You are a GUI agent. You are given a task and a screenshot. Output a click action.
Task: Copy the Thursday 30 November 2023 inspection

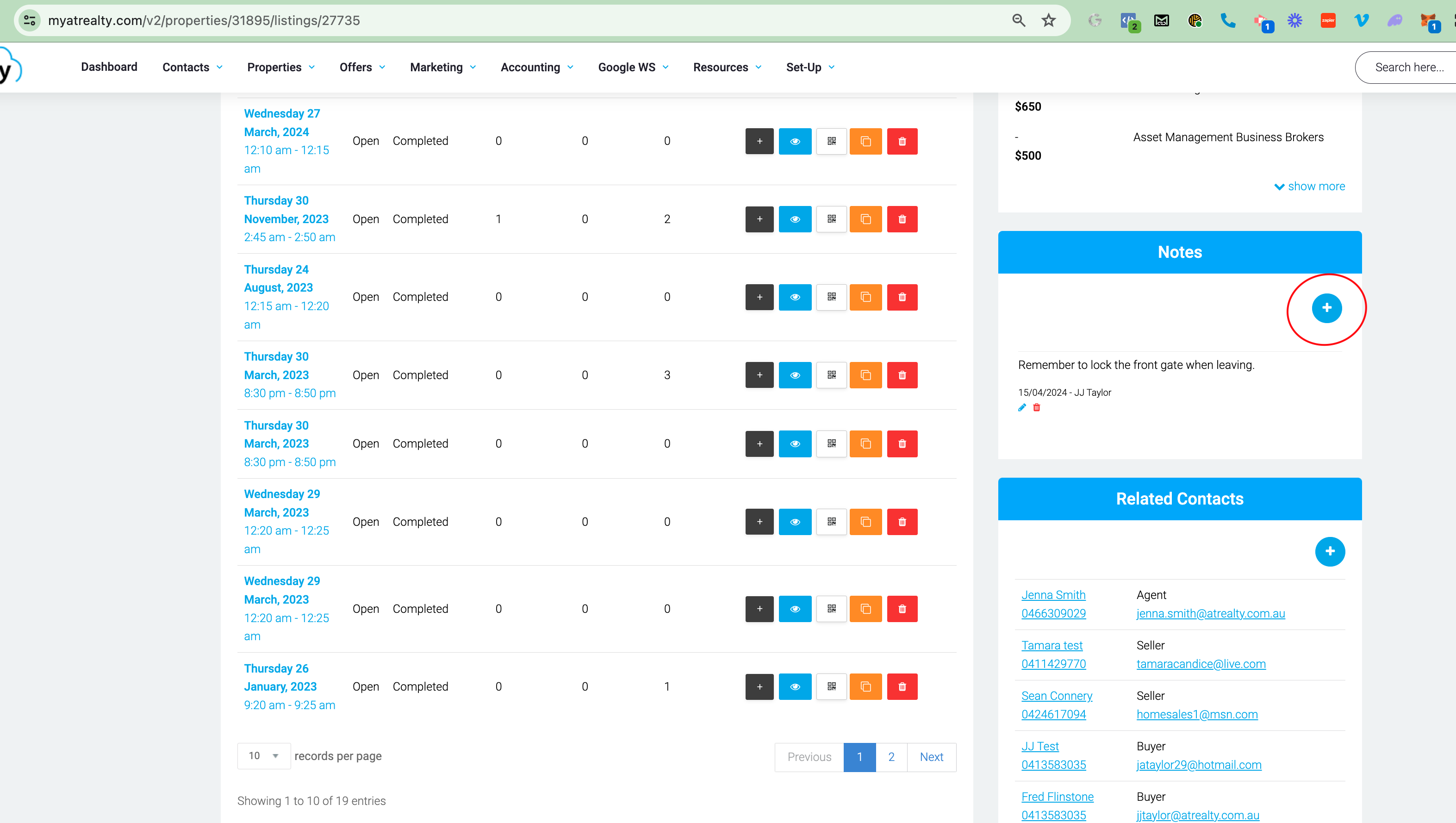[x=865, y=219]
